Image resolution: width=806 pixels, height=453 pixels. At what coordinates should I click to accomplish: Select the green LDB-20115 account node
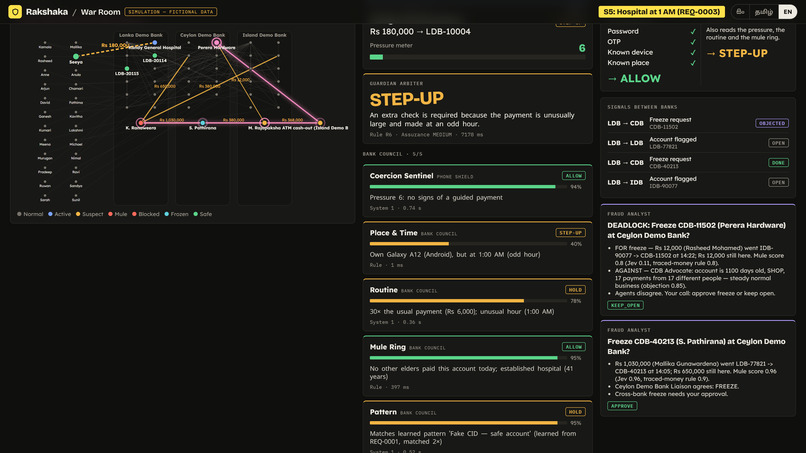tap(127, 68)
